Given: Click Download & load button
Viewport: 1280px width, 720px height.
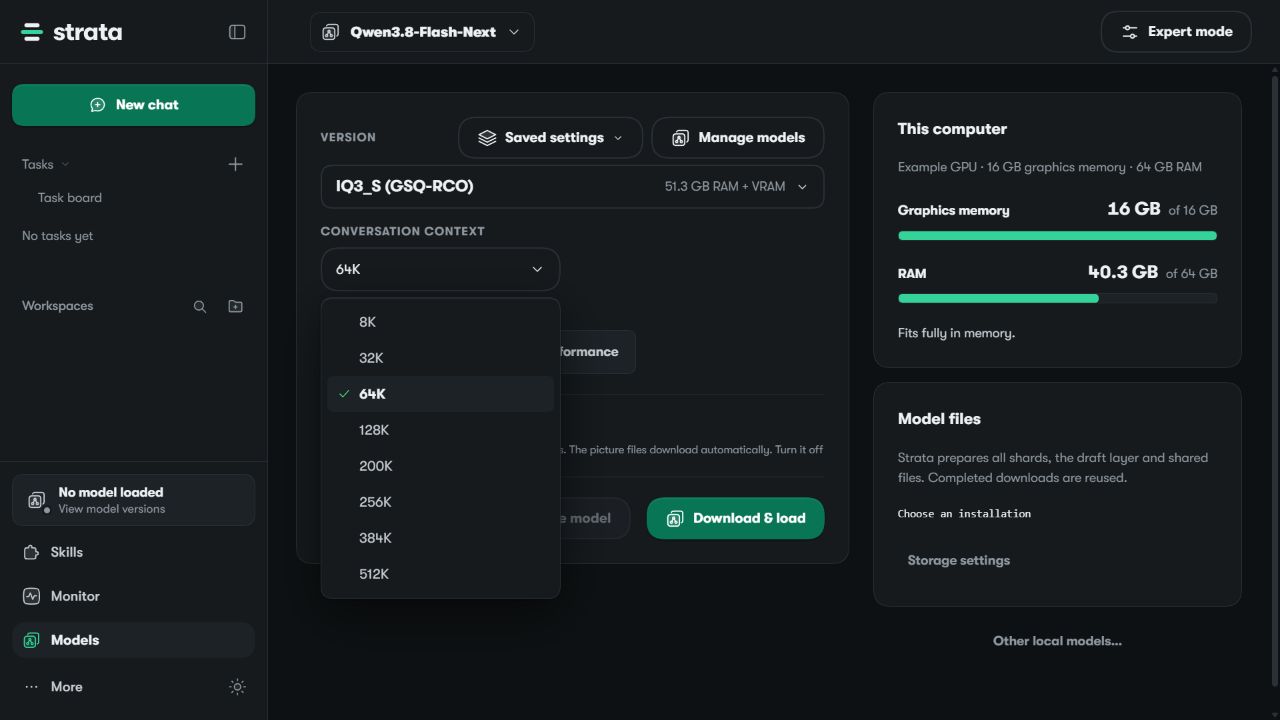Looking at the screenshot, I should click(735, 518).
